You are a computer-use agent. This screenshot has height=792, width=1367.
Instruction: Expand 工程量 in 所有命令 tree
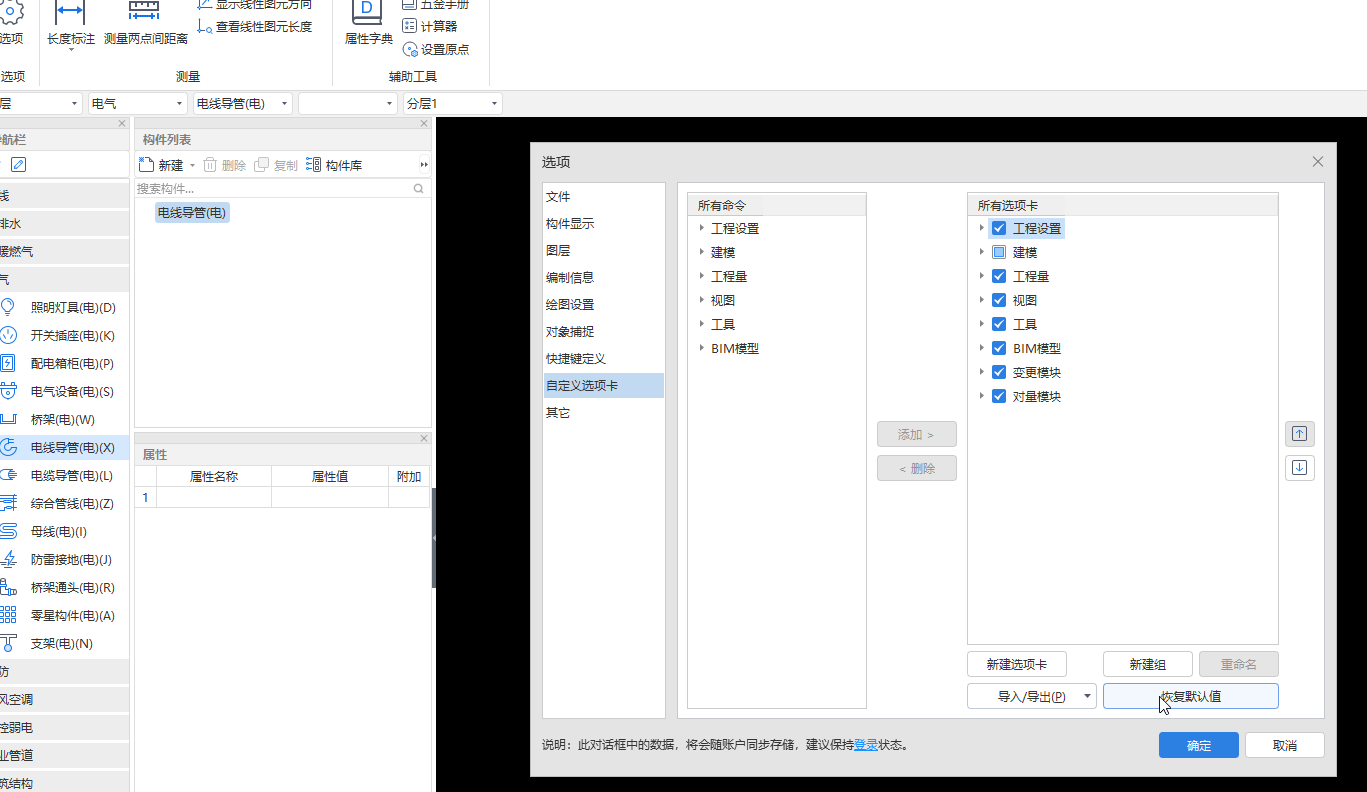701,276
